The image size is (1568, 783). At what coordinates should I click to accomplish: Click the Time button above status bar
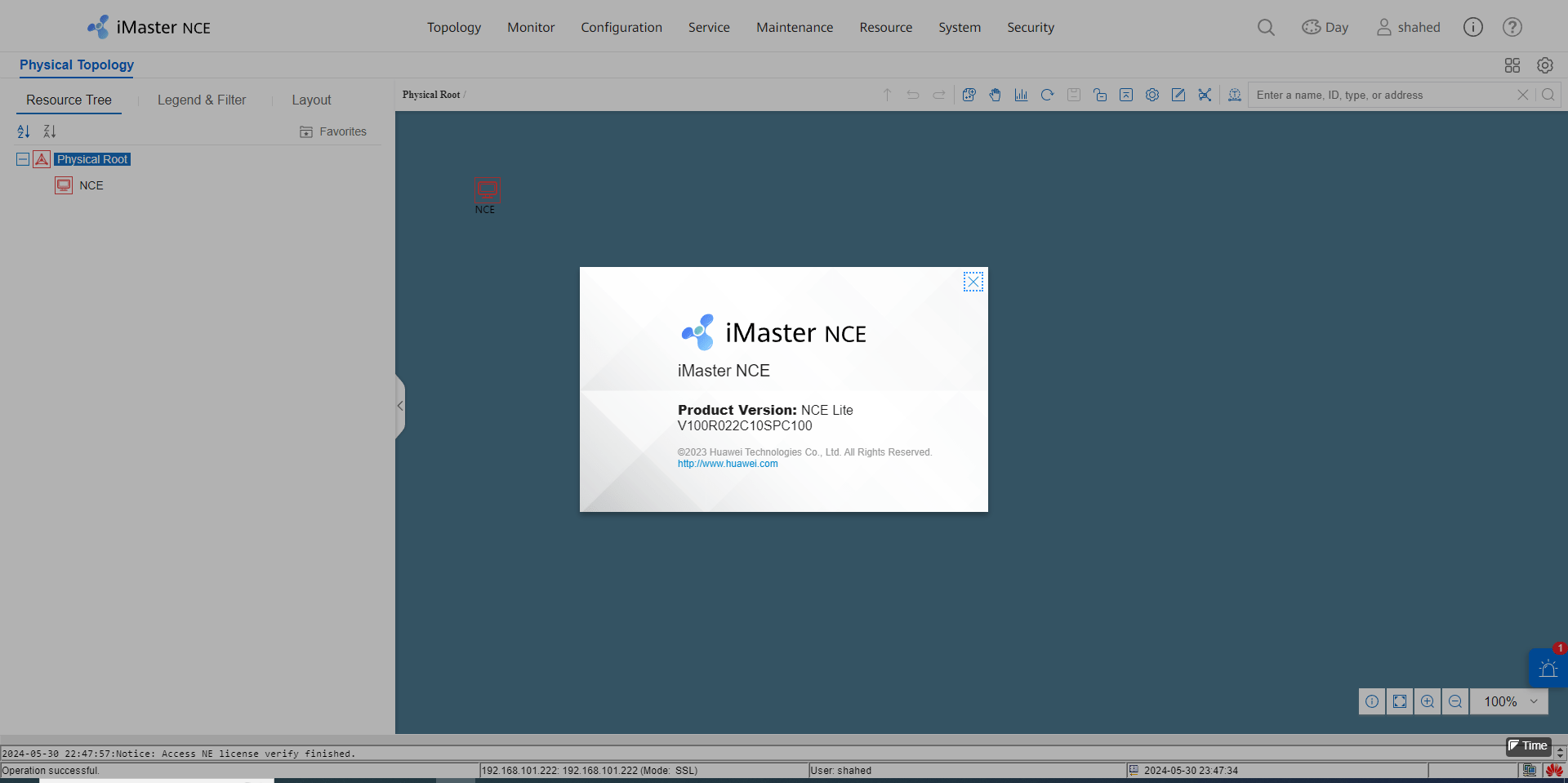coord(1528,745)
